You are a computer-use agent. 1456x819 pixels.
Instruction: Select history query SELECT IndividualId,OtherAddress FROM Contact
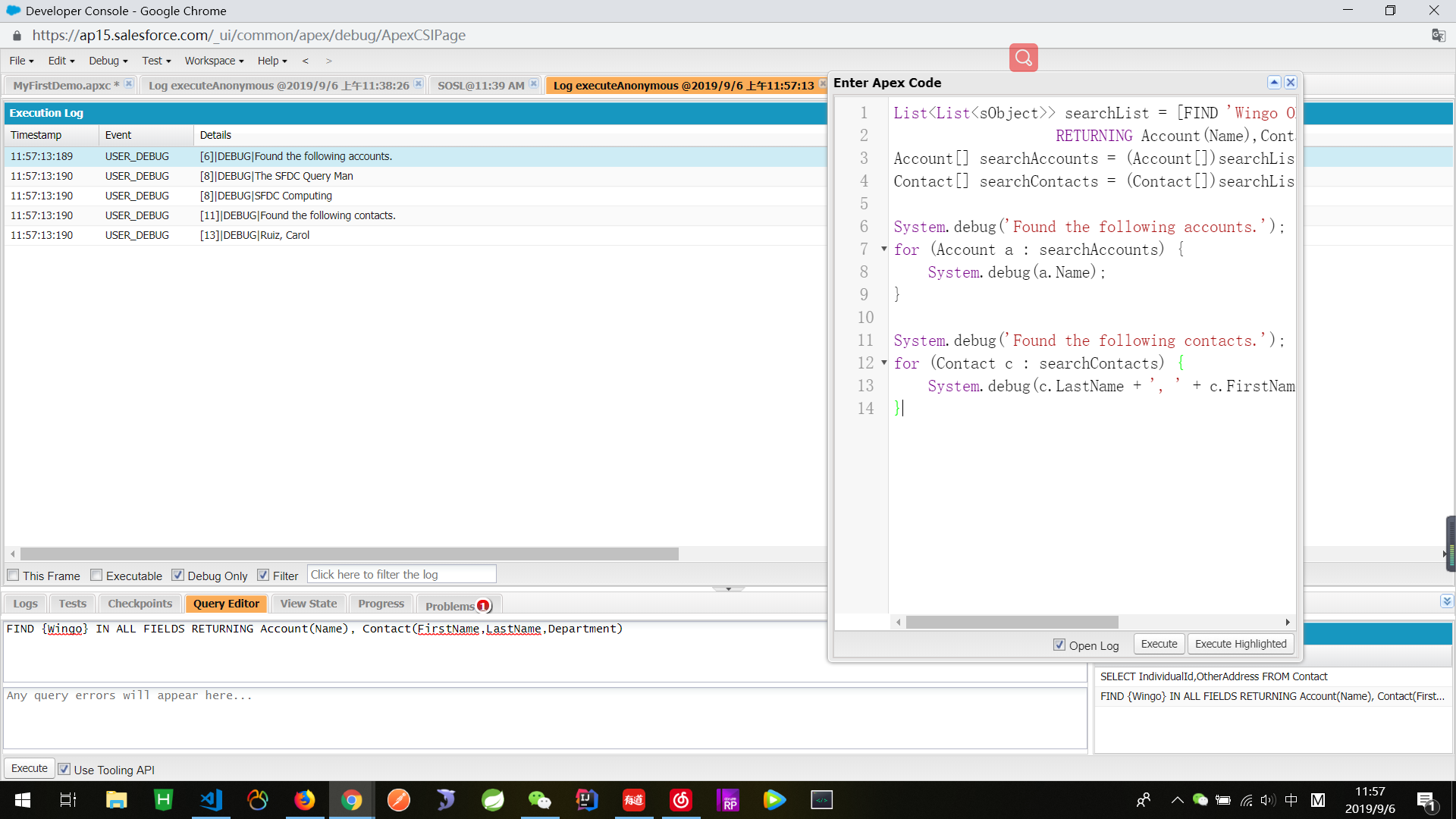tap(1273, 676)
